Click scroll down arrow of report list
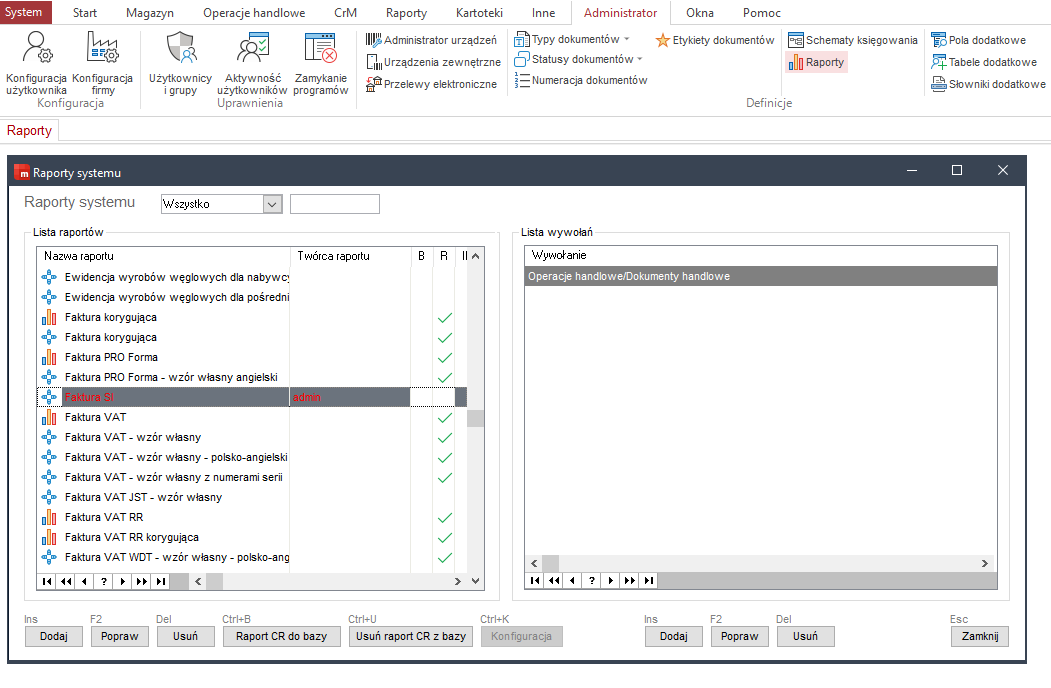This screenshot has width=1051, height=688. [475, 581]
